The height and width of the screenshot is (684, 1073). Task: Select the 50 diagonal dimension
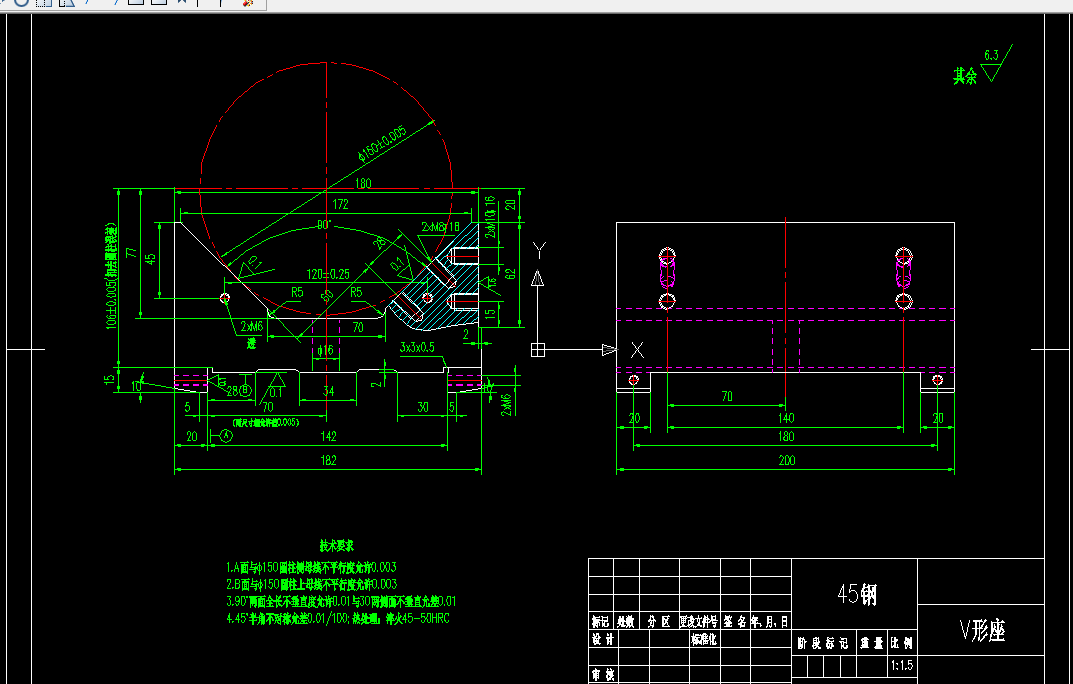(x=327, y=296)
